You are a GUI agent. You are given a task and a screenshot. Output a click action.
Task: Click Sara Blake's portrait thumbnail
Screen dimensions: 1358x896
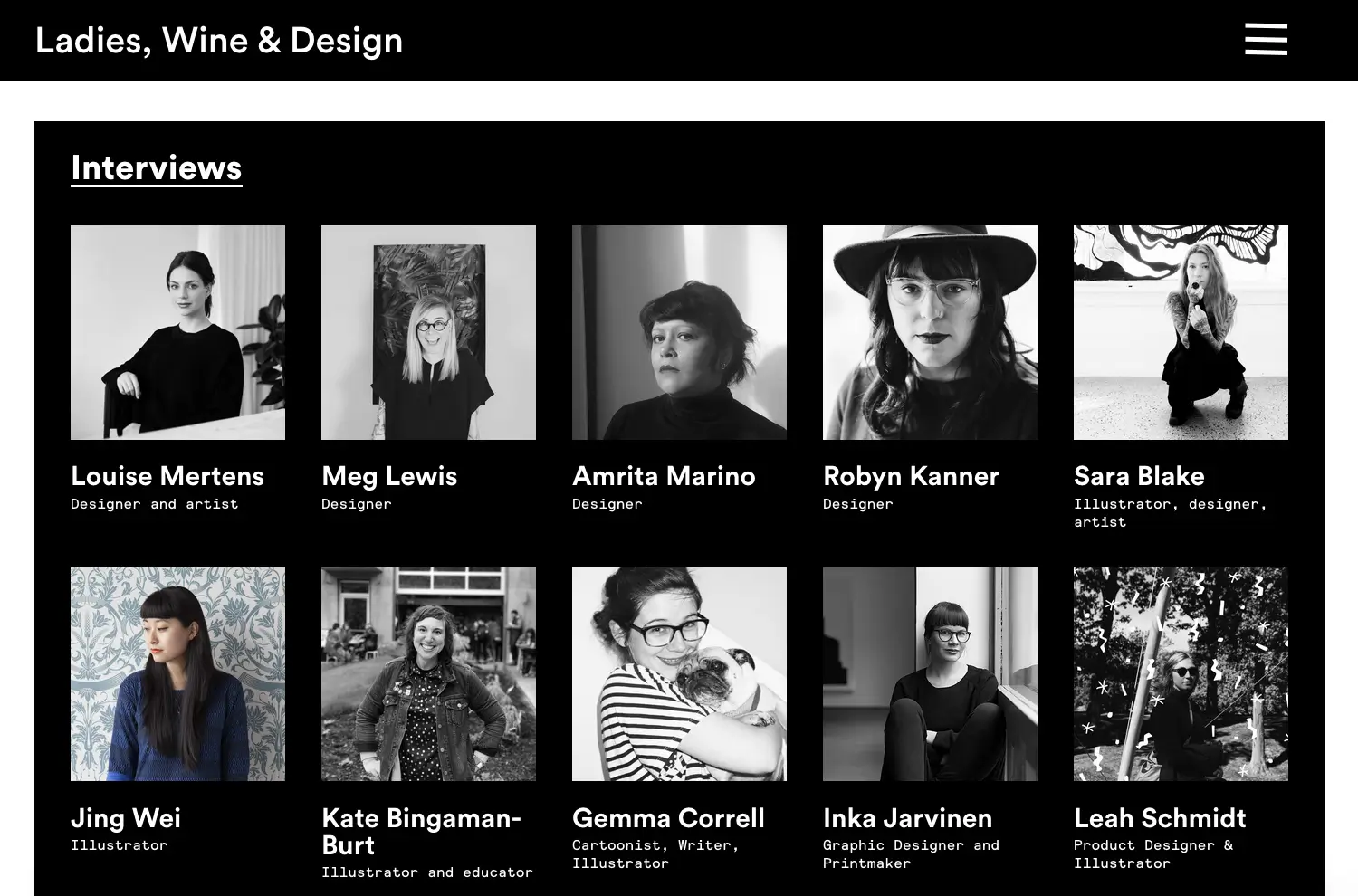(x=1181, y=332)
